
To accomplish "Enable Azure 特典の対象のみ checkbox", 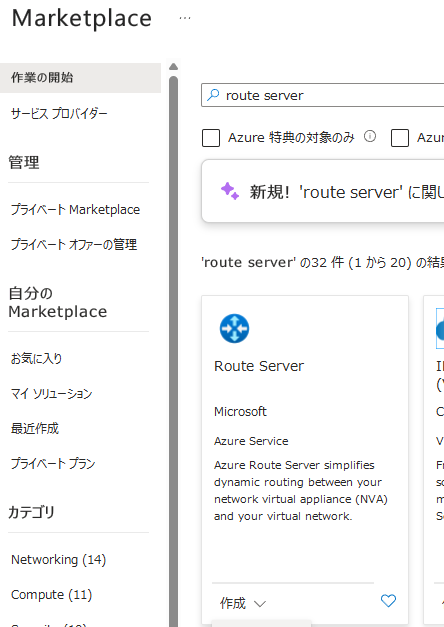I will [211, 138].
